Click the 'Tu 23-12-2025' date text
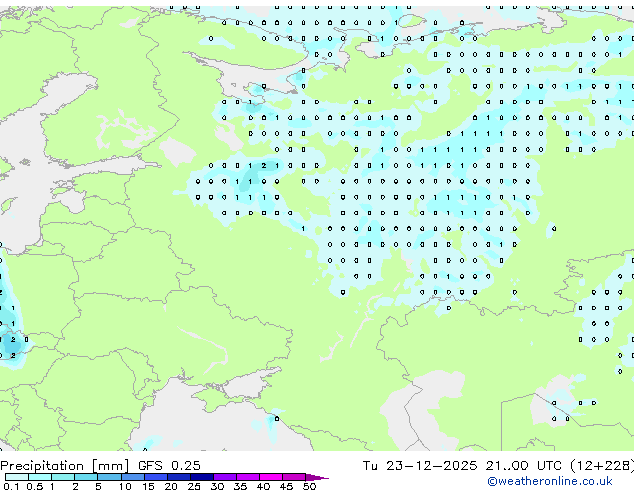The width and height of the screenshot is (634, 490). [420, 466]
